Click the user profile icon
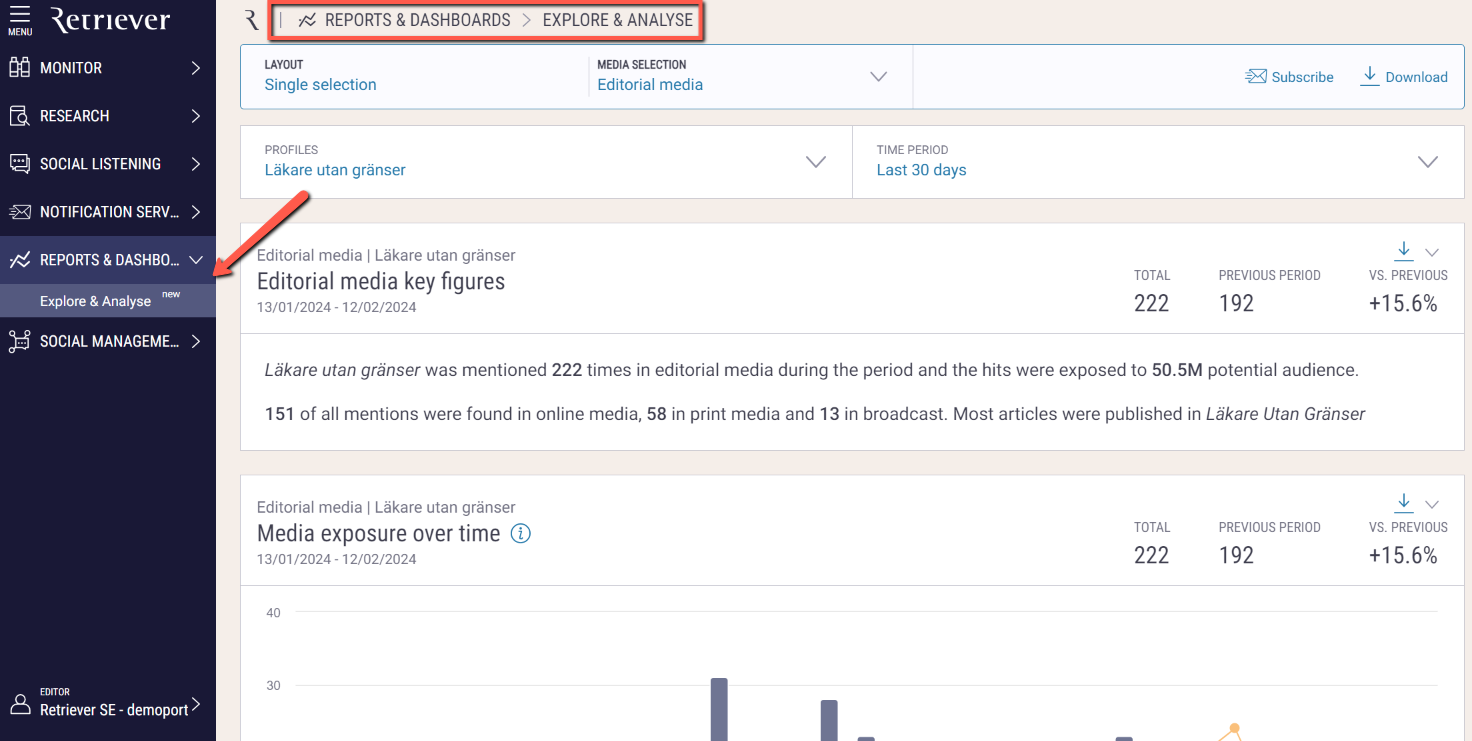Viewport: 1472px width, 741px height. coord(20,703)
